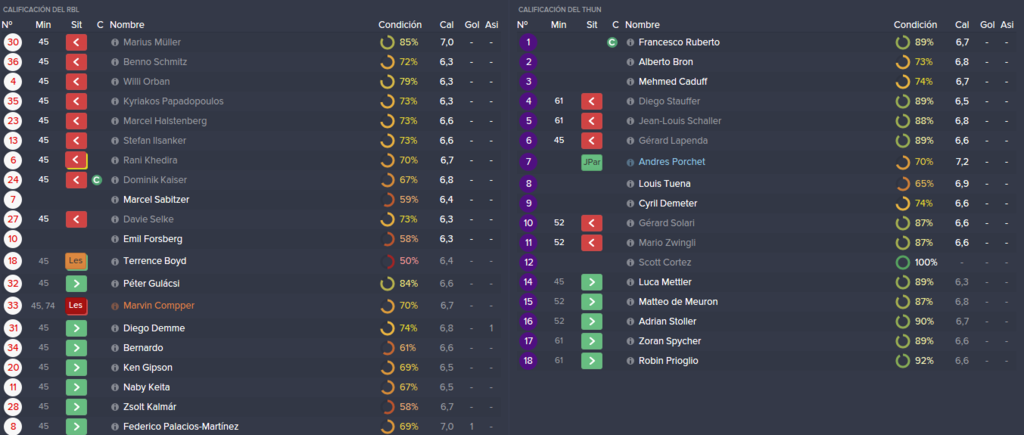Click the captain badge beside Francesco Ruberto

612,42
